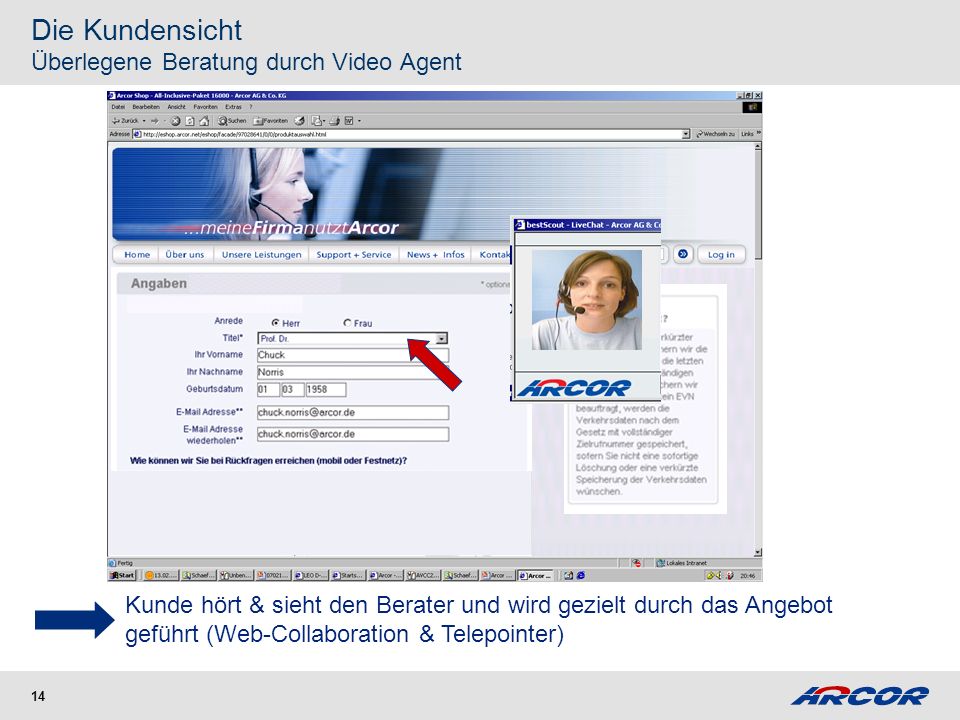
Task: Click the Vorname field containing Chuck
Action: click(353, 355)
